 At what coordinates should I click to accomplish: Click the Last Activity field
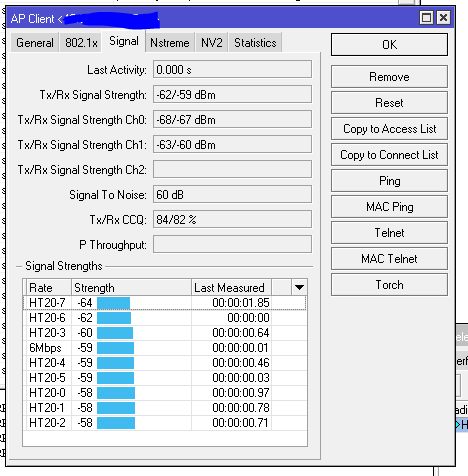point(232,69)
